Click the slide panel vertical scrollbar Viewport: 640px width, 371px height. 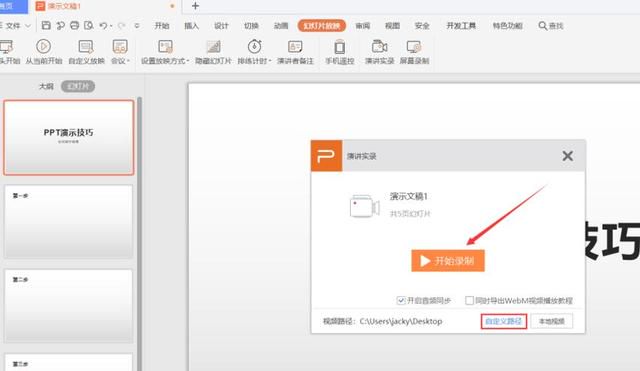point(140,233)
